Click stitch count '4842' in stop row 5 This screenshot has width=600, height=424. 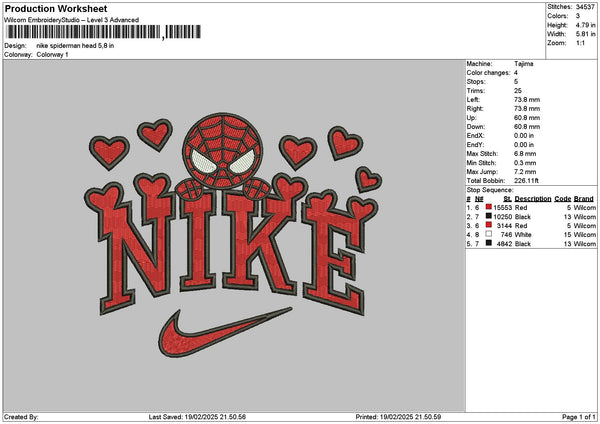504,244
